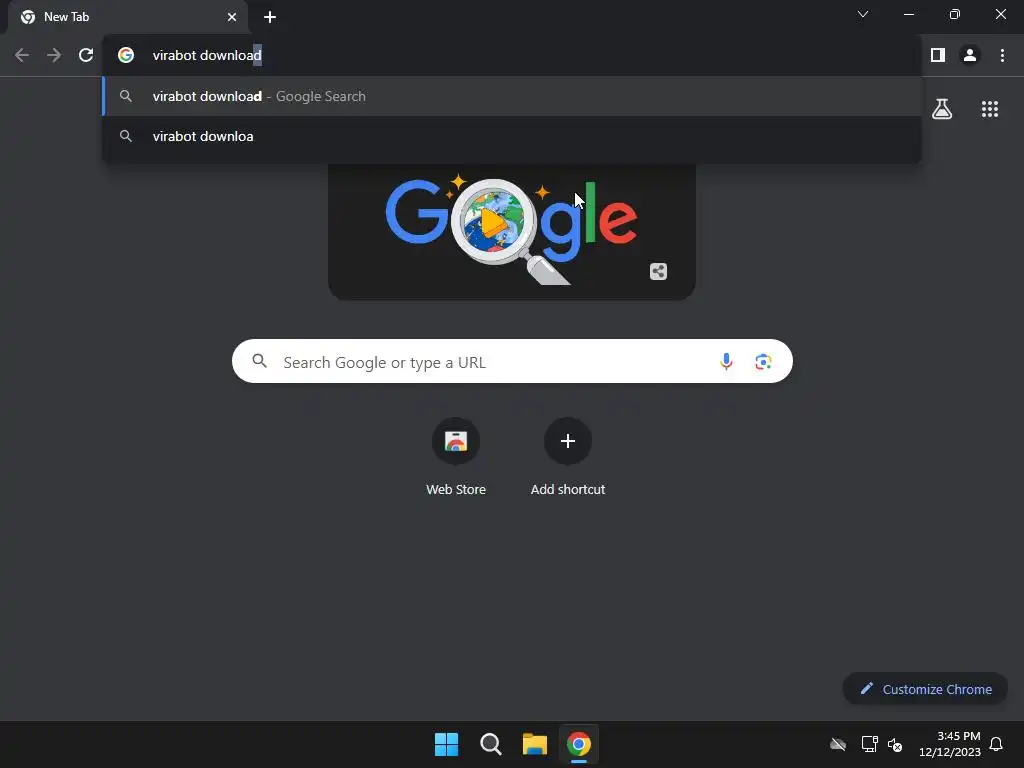Open the Google apps grid
This screenshot has width=1024, height=768.
(989, 109)
